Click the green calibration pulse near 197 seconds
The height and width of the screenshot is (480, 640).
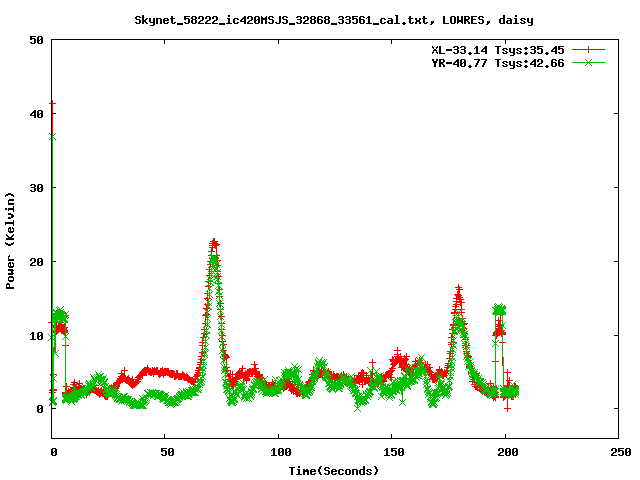[x=499, y=310]
